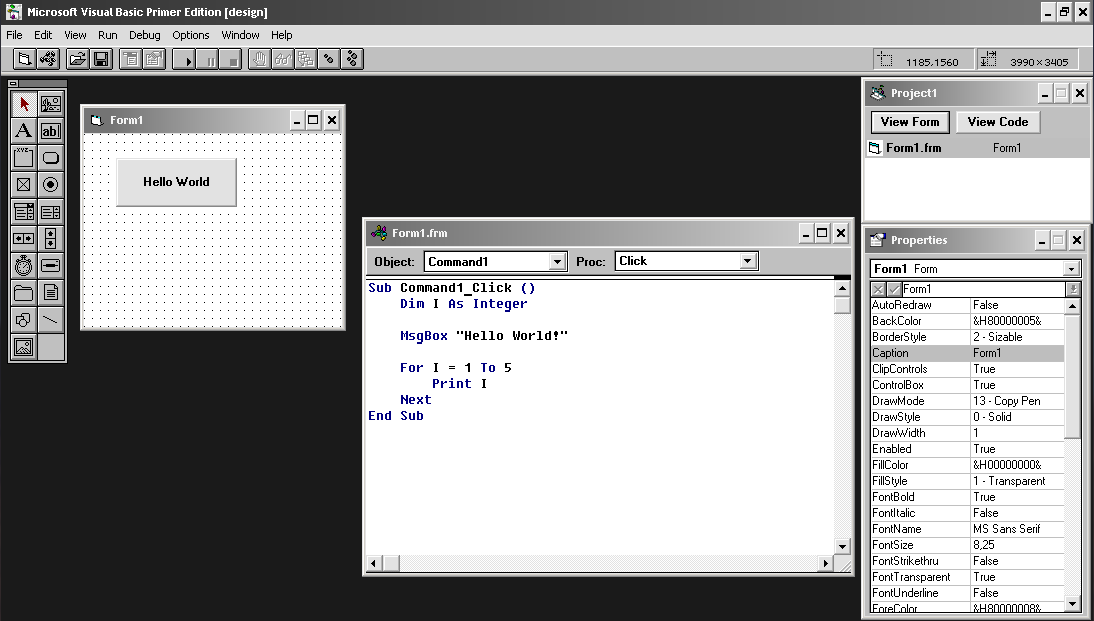Open the Debug menu
This screenshot has height=621, width=1094.
tap(144, 35)
